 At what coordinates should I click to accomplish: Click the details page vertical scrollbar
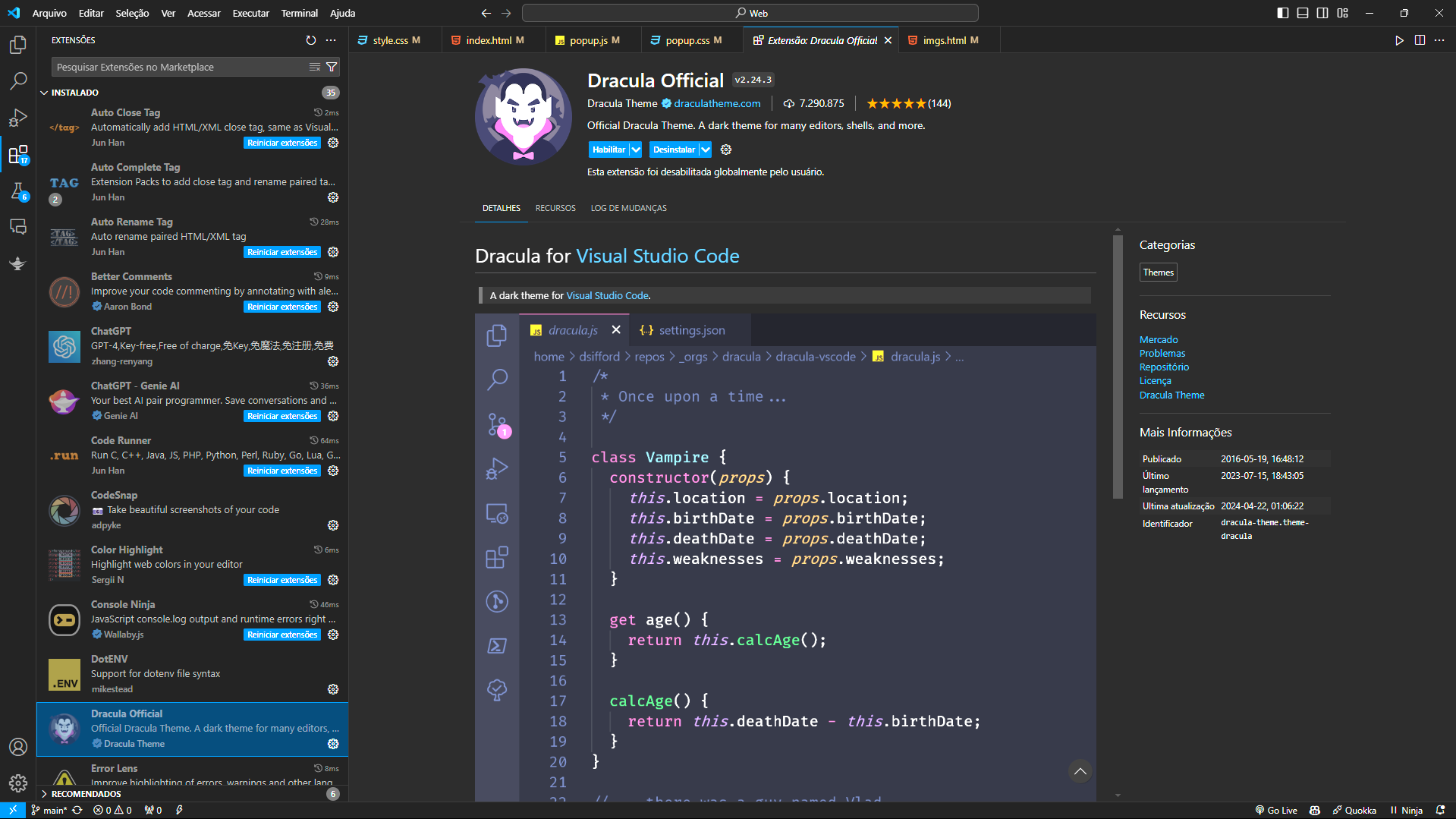click(x=1118, y=367)
